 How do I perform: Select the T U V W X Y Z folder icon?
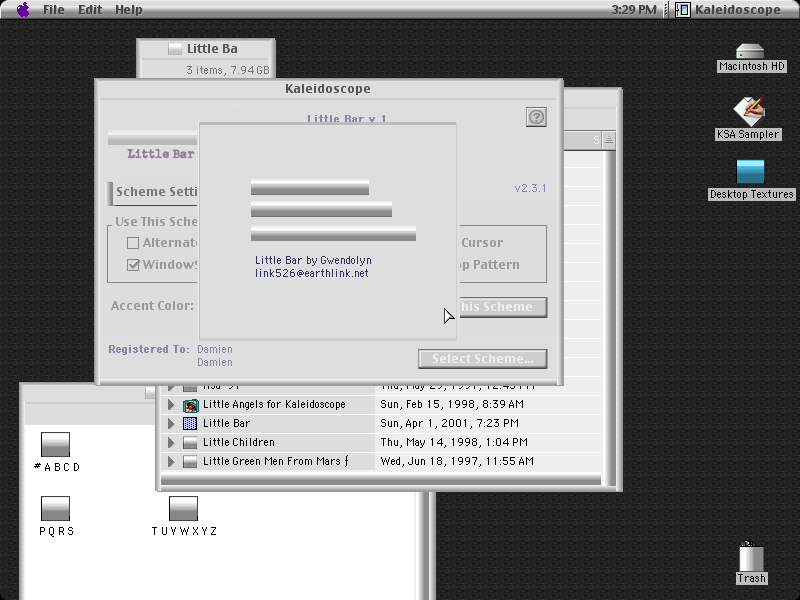[x=183, y=509]
